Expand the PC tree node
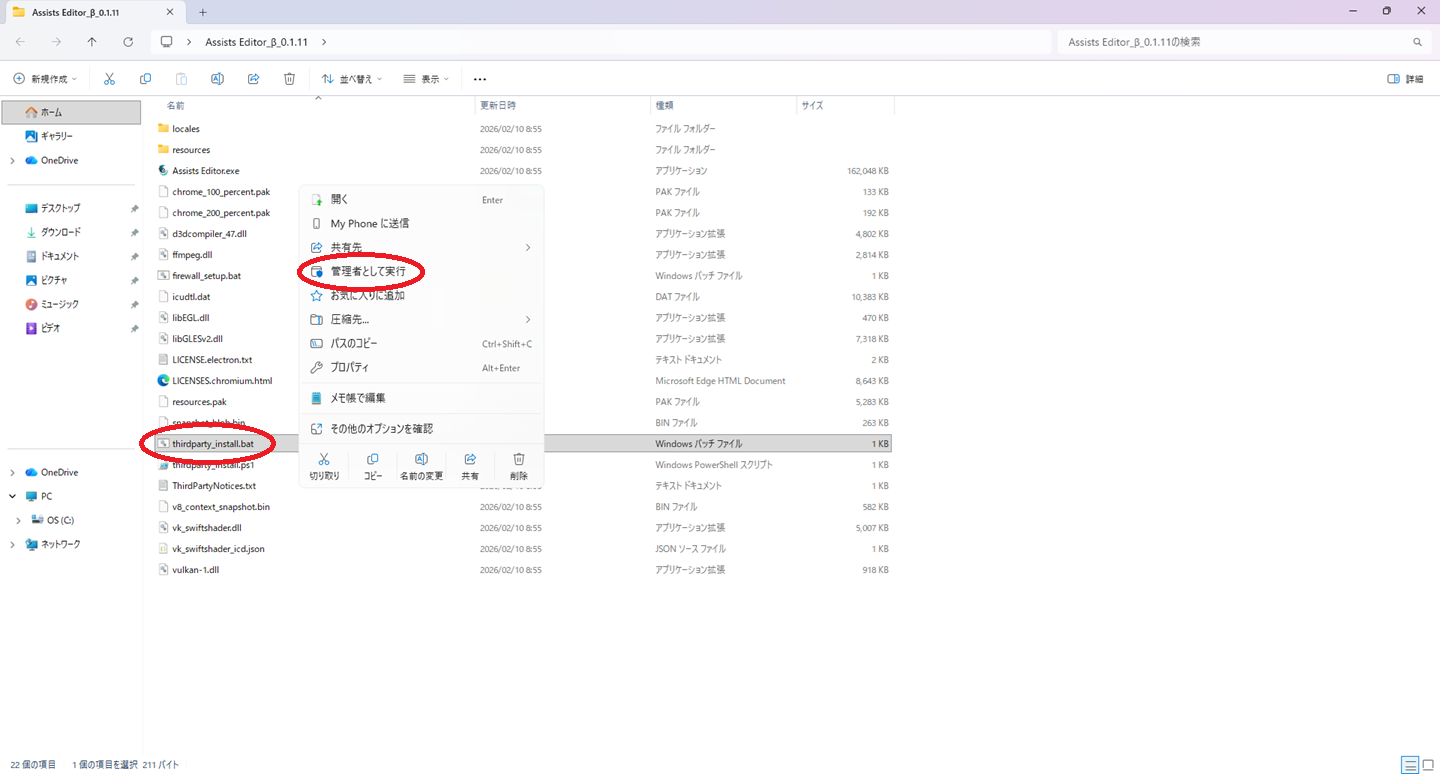 click(x=12, y=496)
